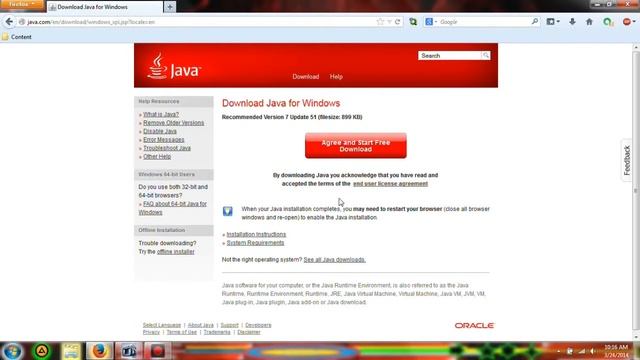Open the green extension icon beside the address bar

pyautogui.click(x=413, y=22)
